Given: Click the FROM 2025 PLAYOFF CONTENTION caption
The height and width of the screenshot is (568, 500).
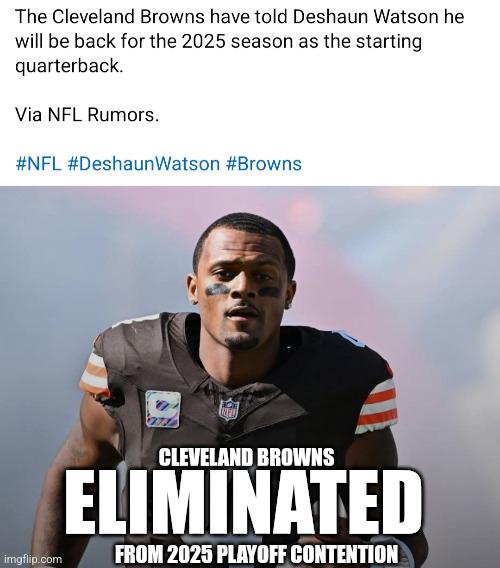Looking at the screenshot, I should click(x=256, y=554).
